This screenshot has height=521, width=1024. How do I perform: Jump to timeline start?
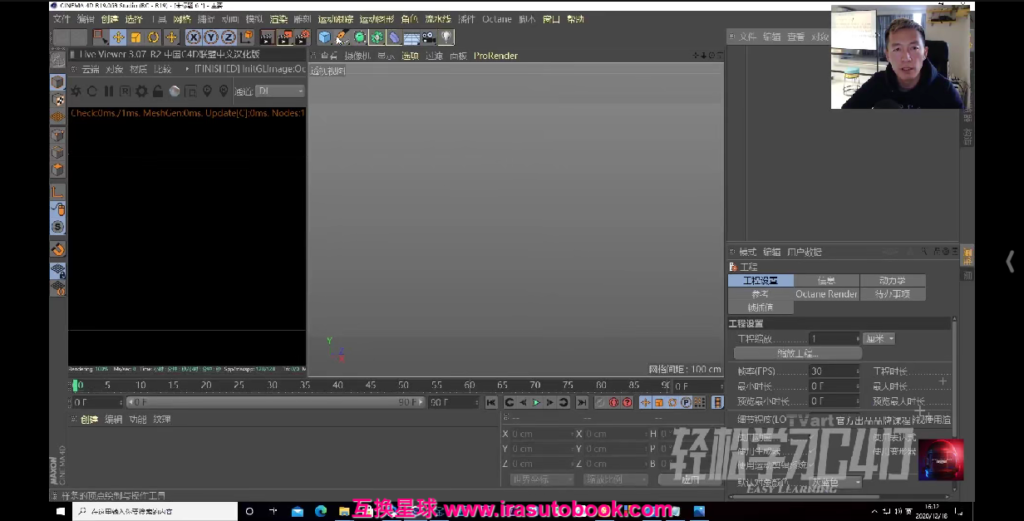click(x=491, y=403)
